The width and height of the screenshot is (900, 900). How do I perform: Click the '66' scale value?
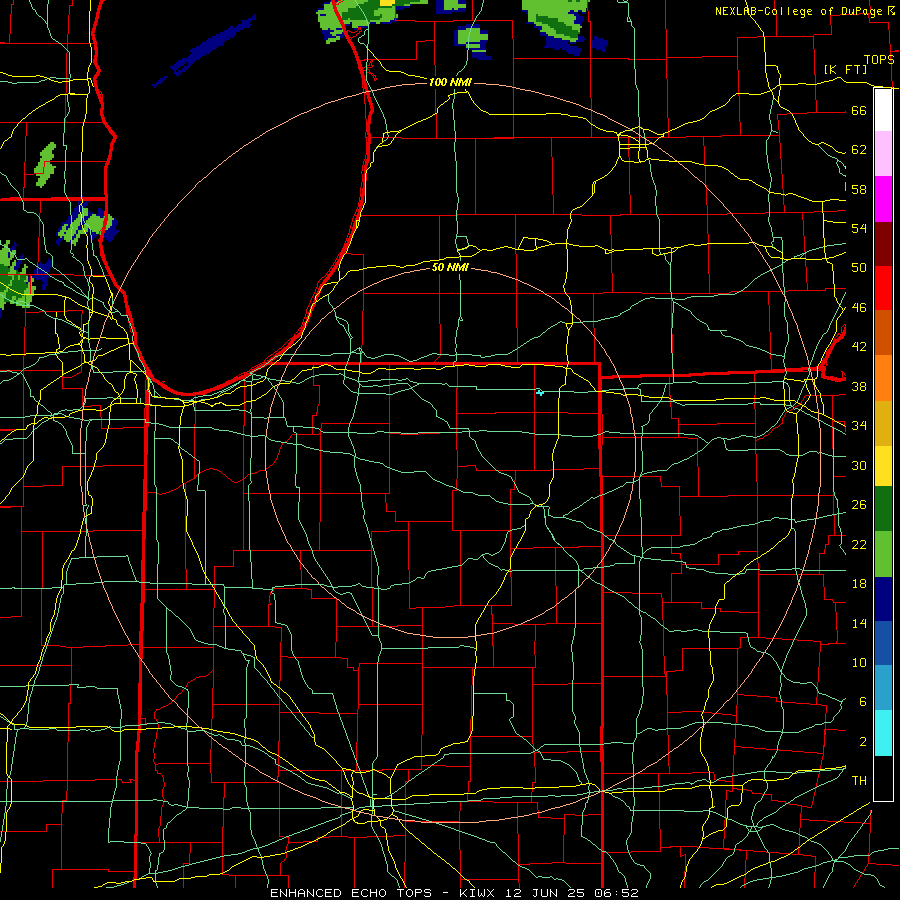(x=859, y=110)
